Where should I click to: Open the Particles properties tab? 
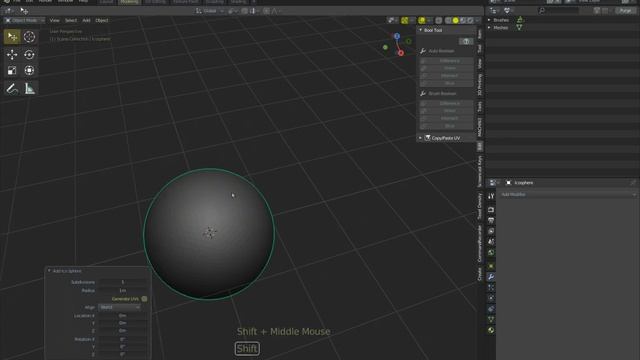[491, 287]
